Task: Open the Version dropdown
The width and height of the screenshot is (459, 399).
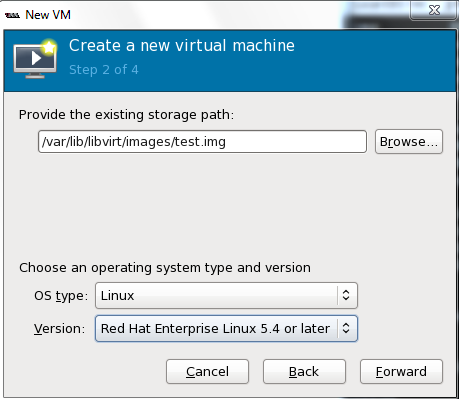Action: [226, 328]
